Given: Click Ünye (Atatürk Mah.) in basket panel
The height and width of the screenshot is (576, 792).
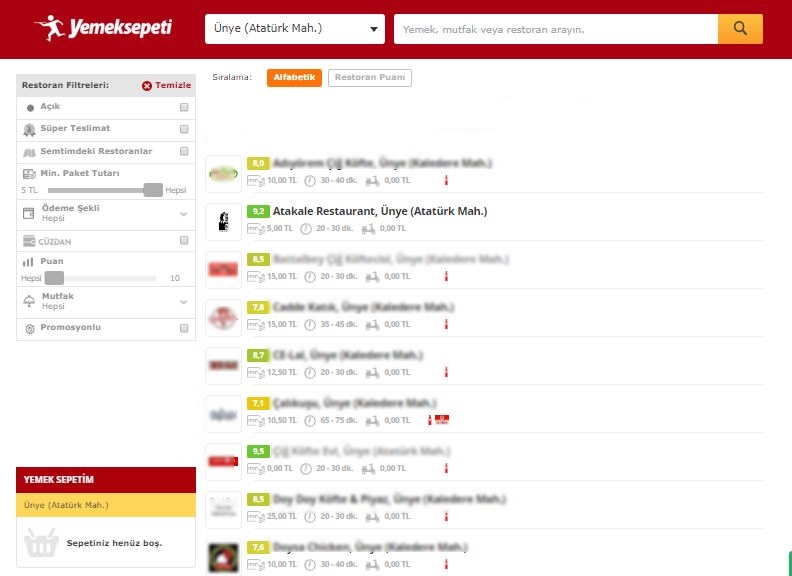Looking at the screenshot, I should (66, 505).
